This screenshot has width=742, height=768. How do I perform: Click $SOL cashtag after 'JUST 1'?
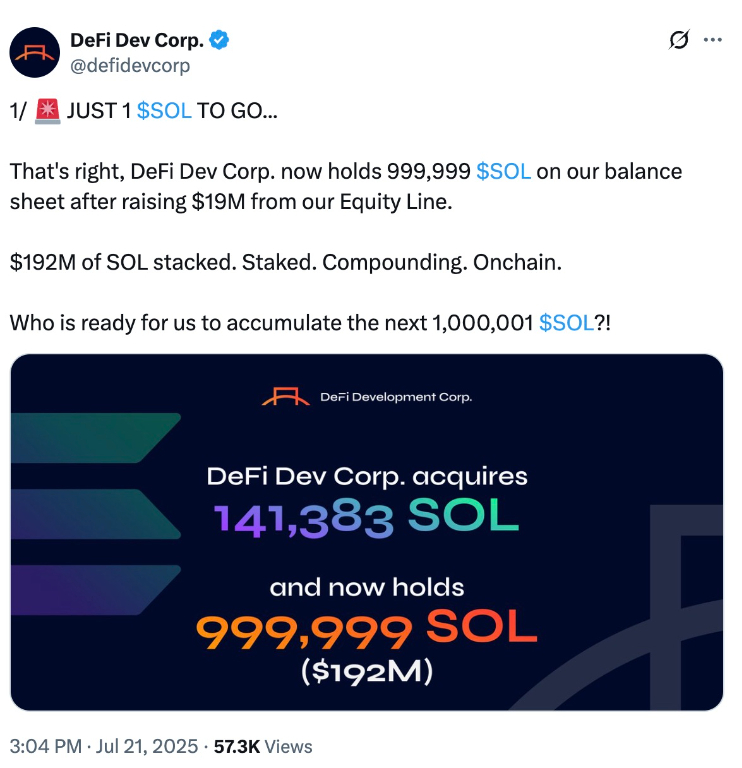point(164,111)
